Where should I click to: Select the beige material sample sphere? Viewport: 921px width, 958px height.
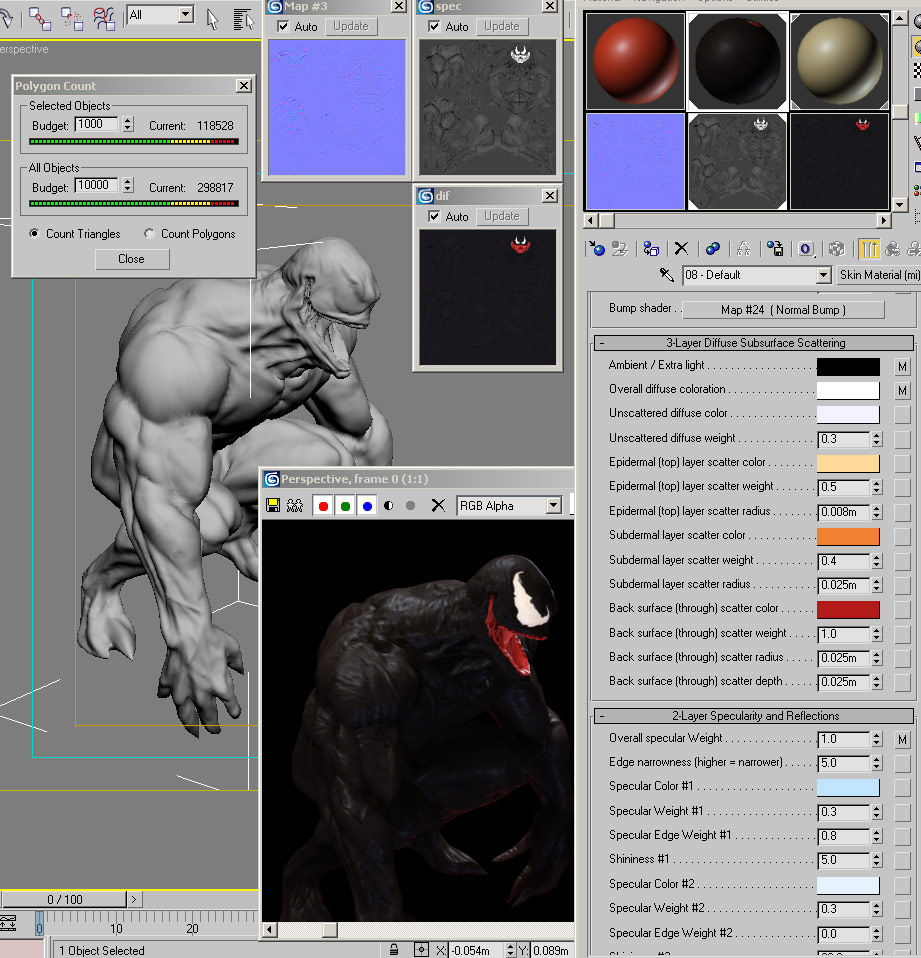coord(839,61)
